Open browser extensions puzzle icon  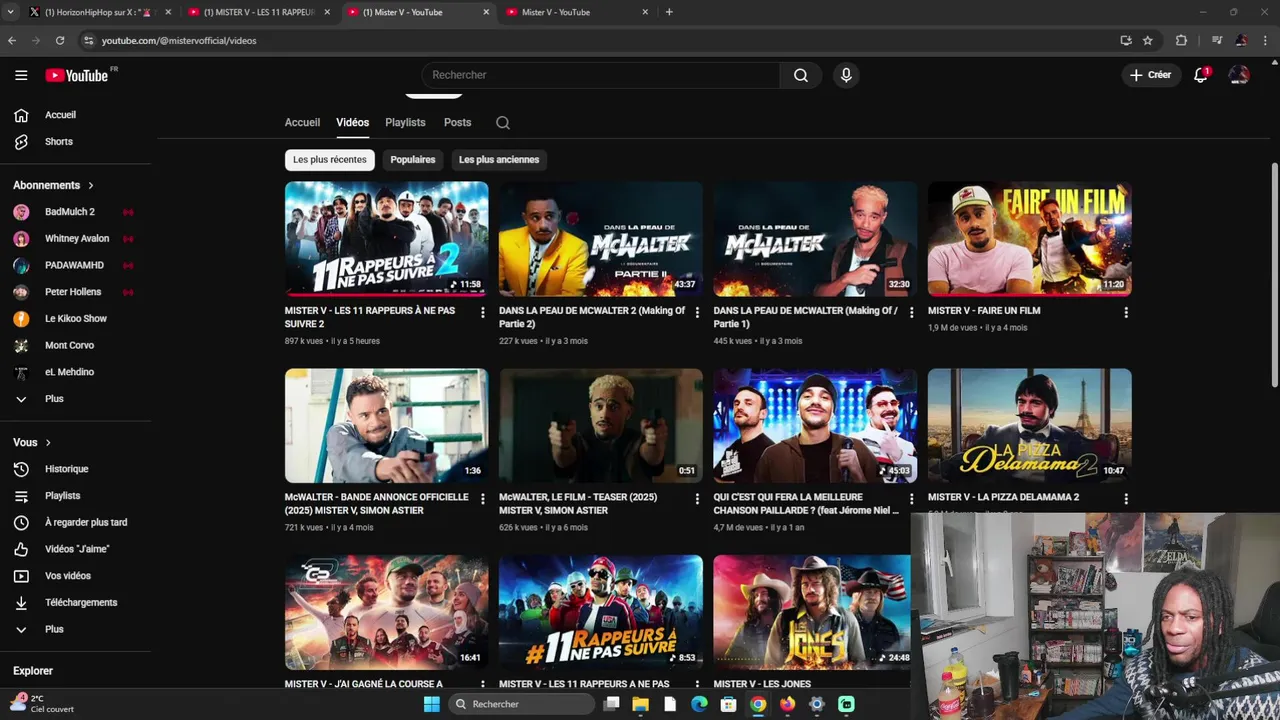[1181, 40]
